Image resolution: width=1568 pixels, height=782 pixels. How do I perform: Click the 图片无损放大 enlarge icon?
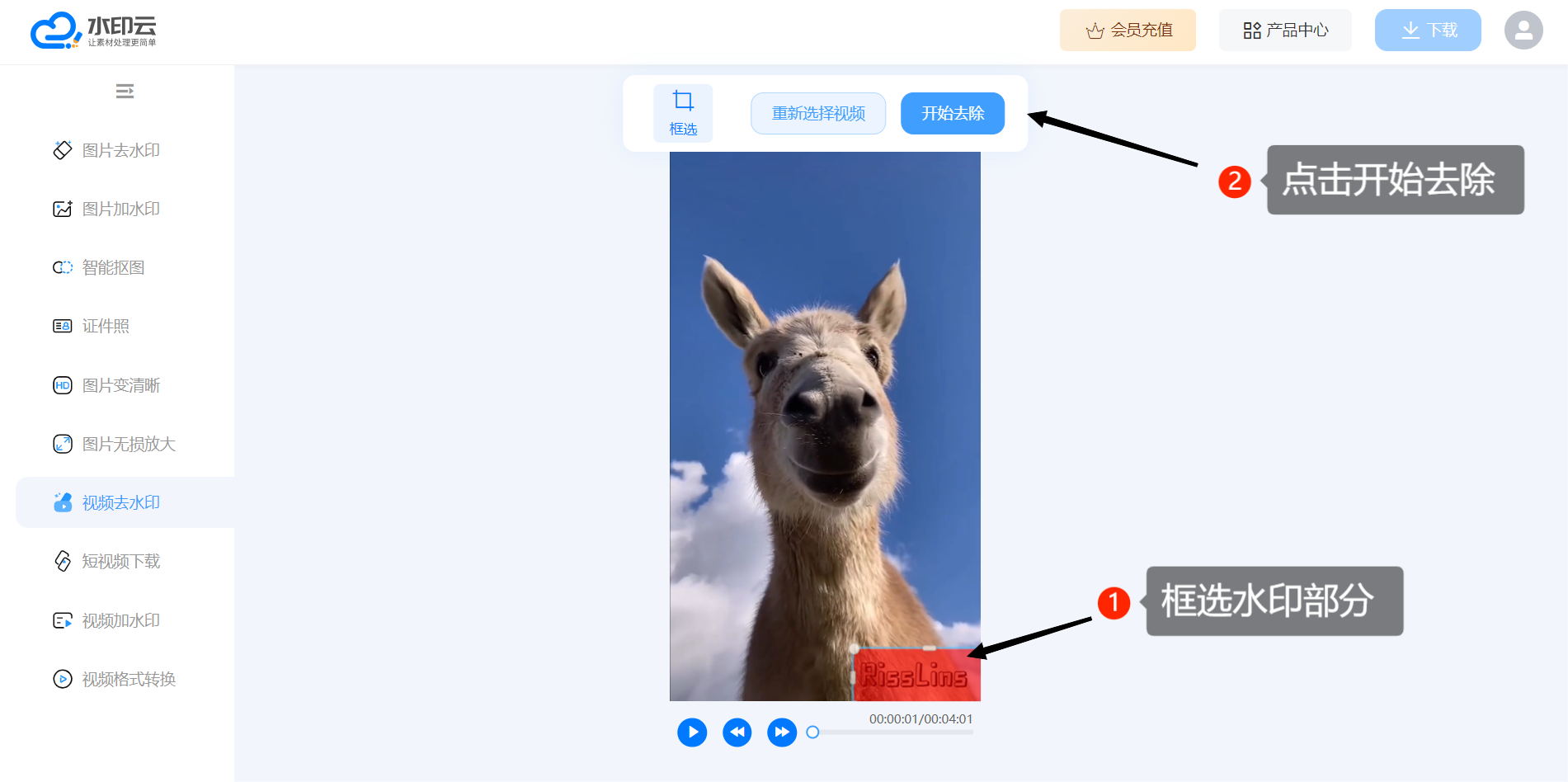click(x=63, y=444)
